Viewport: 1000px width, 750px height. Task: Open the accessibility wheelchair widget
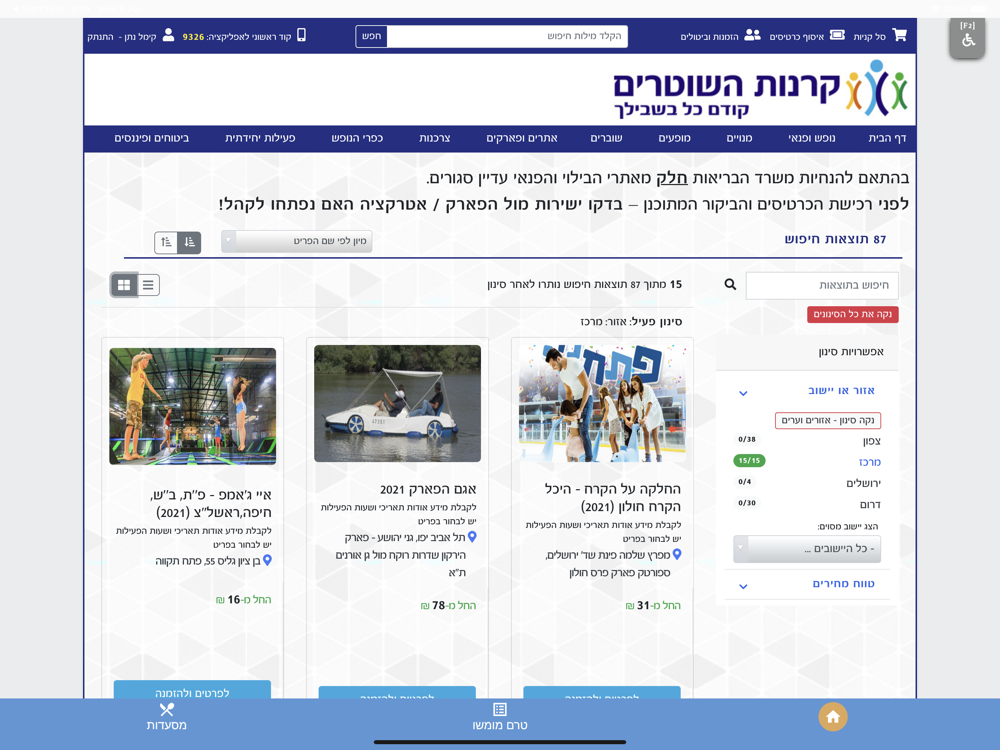967,38
